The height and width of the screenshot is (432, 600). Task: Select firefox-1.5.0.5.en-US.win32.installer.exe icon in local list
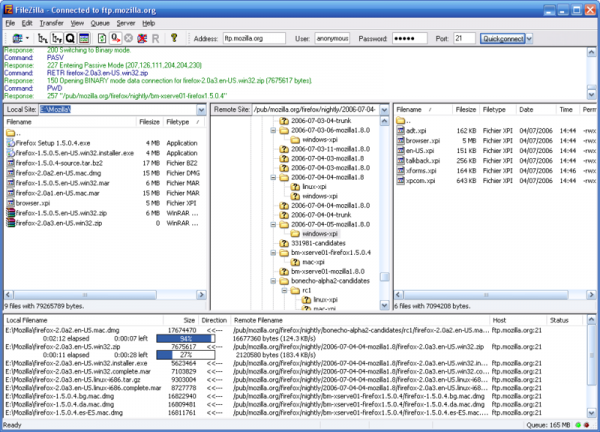tap(11, 153)
